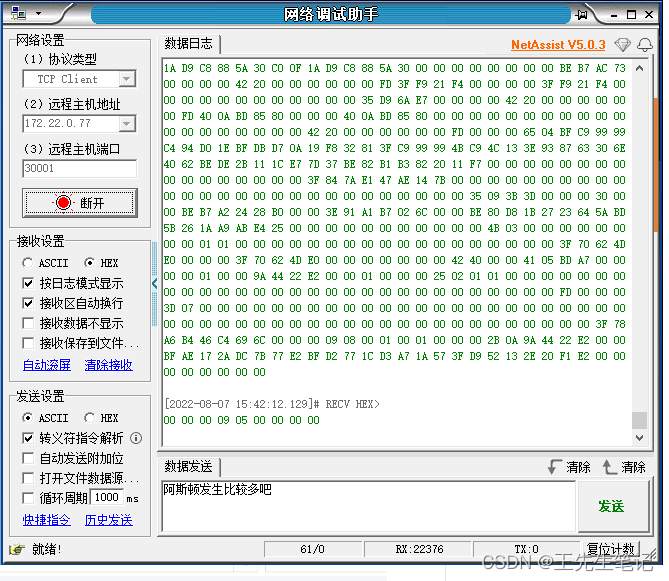Click the diamond VIP icon
The width and height of the screenshot is (669, 581).
click(622, 44)
